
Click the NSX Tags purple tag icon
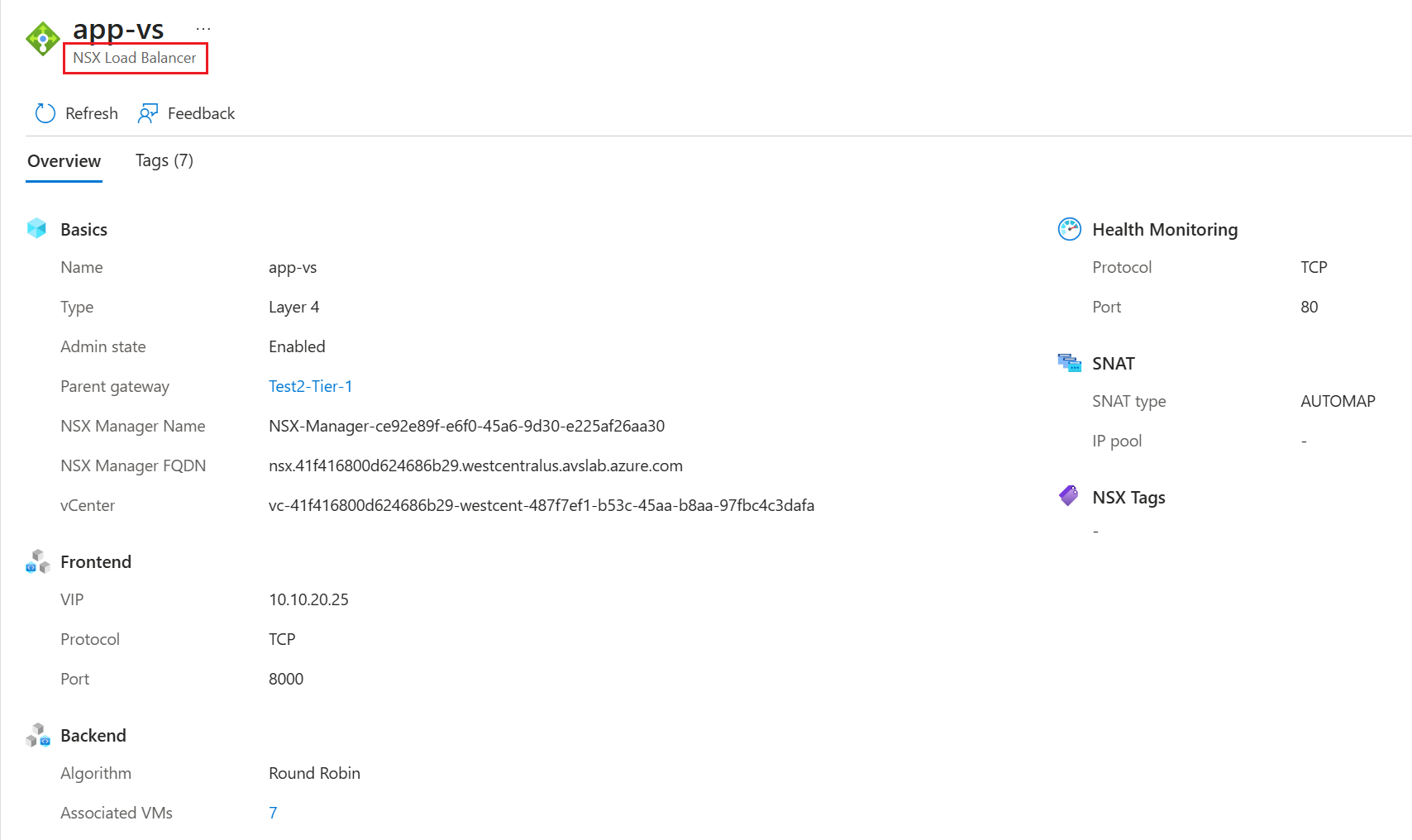pos(1069,496)
